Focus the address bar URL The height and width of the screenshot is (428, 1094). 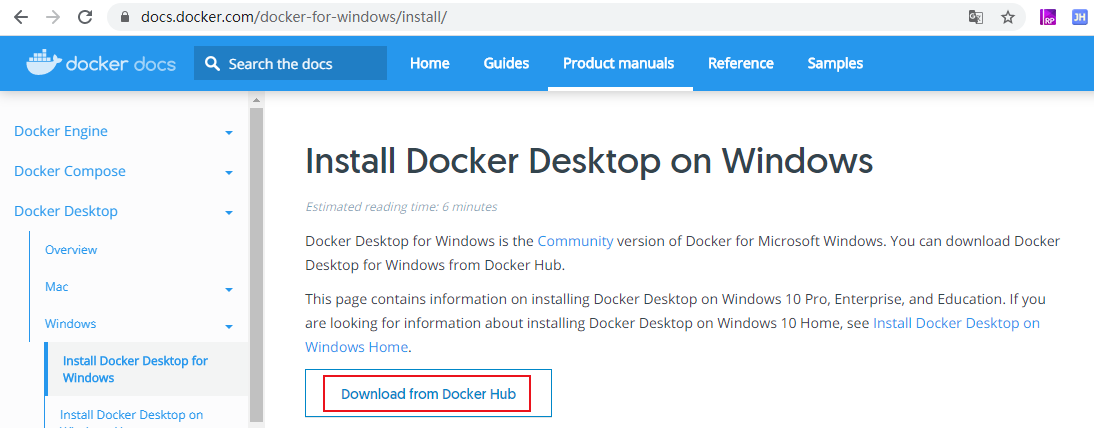pyautogui.click(x=294, y=17)
